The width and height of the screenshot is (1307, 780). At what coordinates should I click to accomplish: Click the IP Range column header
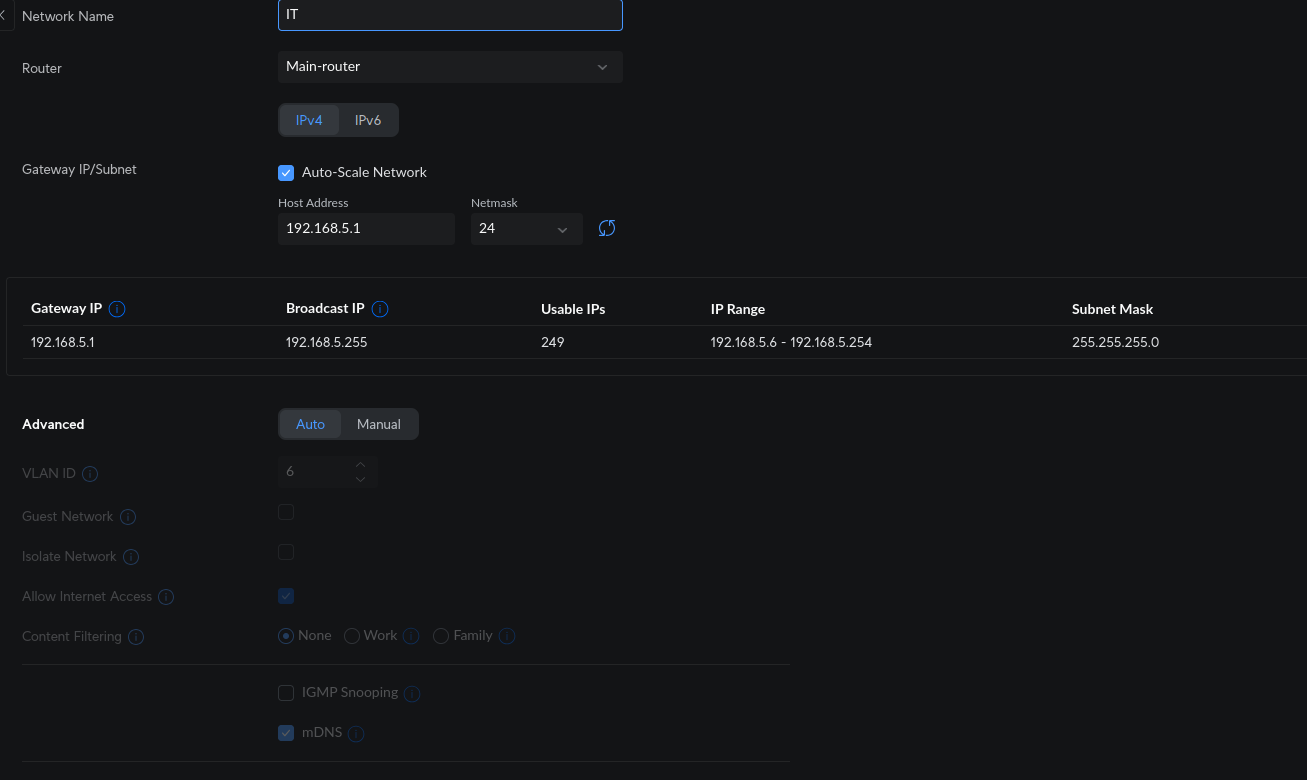738,309
